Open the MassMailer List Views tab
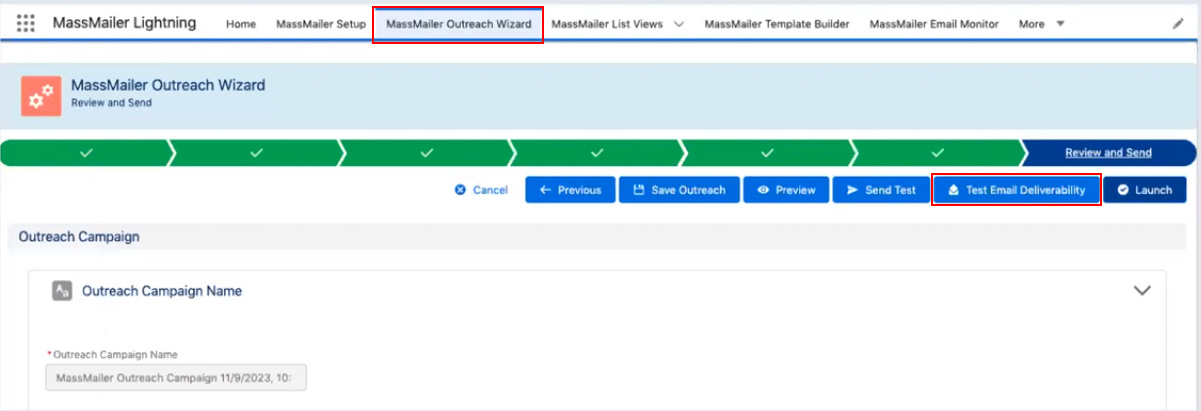The height and width of the screenshot is (411, 1201). (607, 24)
